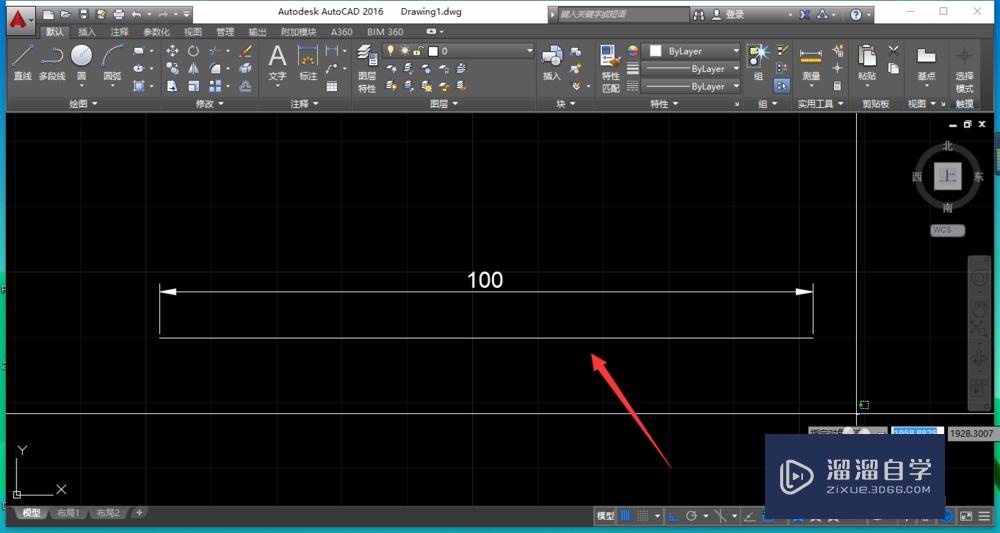Click the search keyword input field
The height and width of the screenshot is (533, 1000).
[x=622, y=14]
